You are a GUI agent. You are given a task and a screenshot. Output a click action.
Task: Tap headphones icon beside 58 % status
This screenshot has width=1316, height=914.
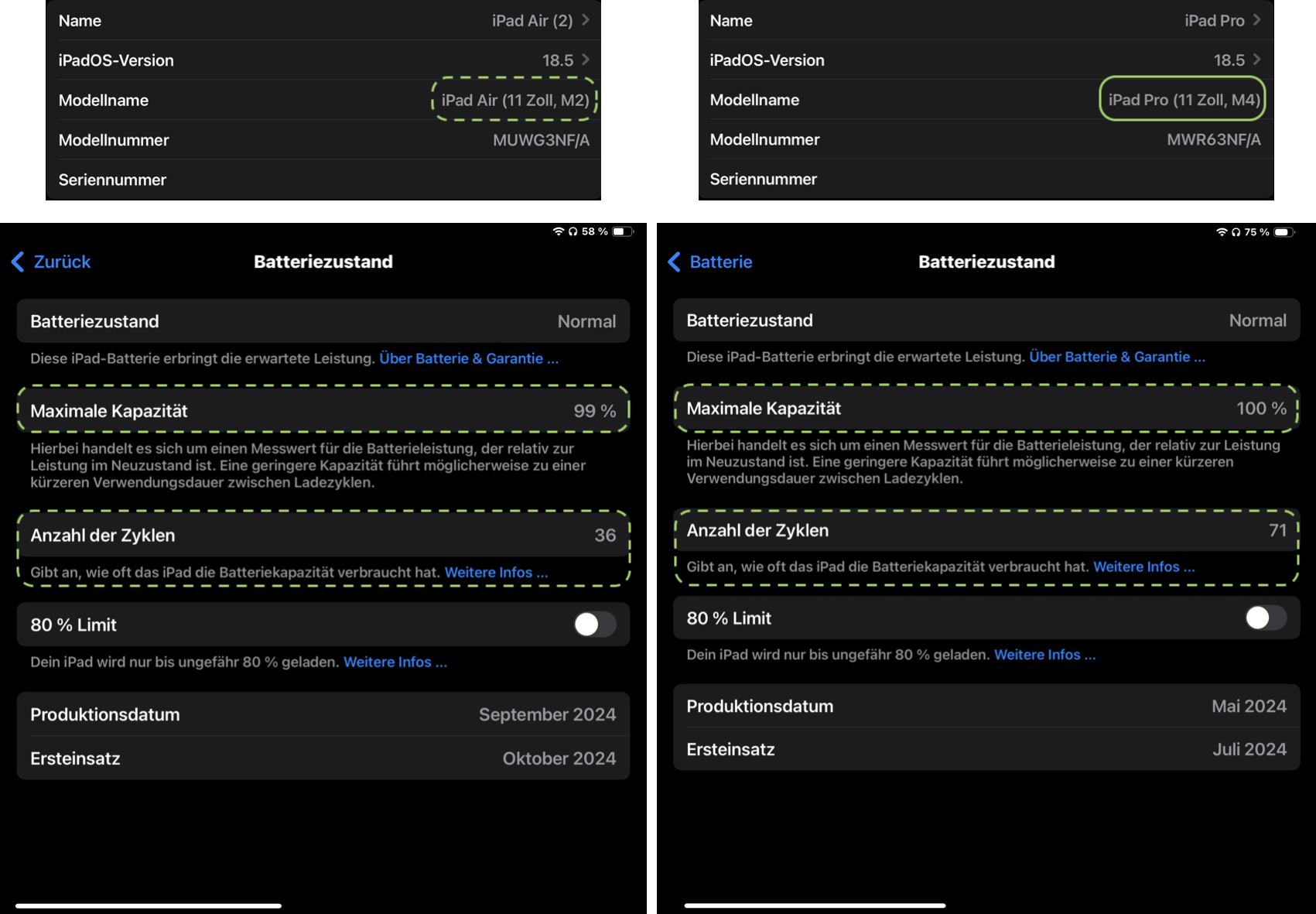(573, 231)
